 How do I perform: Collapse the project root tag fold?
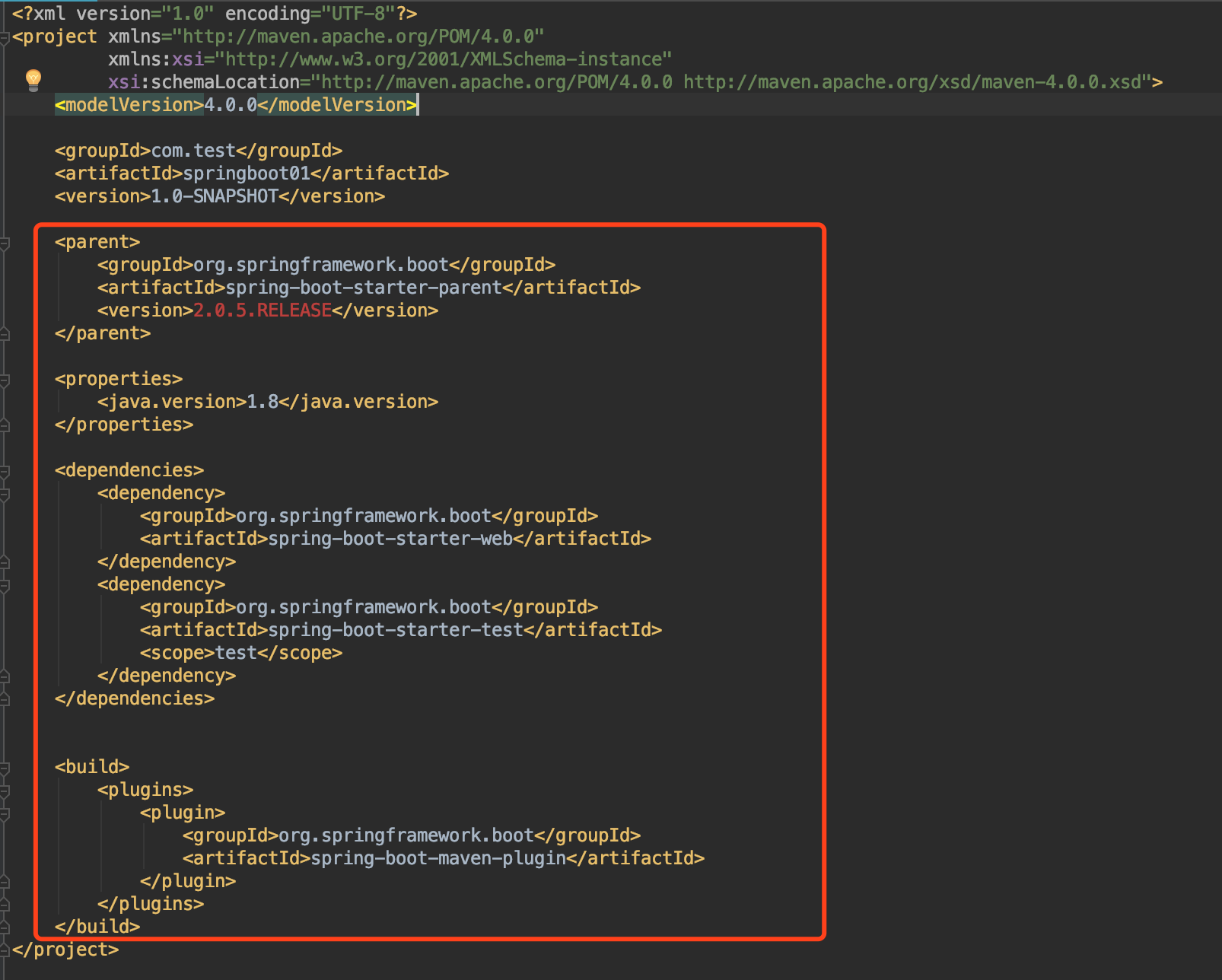(5, 37)
